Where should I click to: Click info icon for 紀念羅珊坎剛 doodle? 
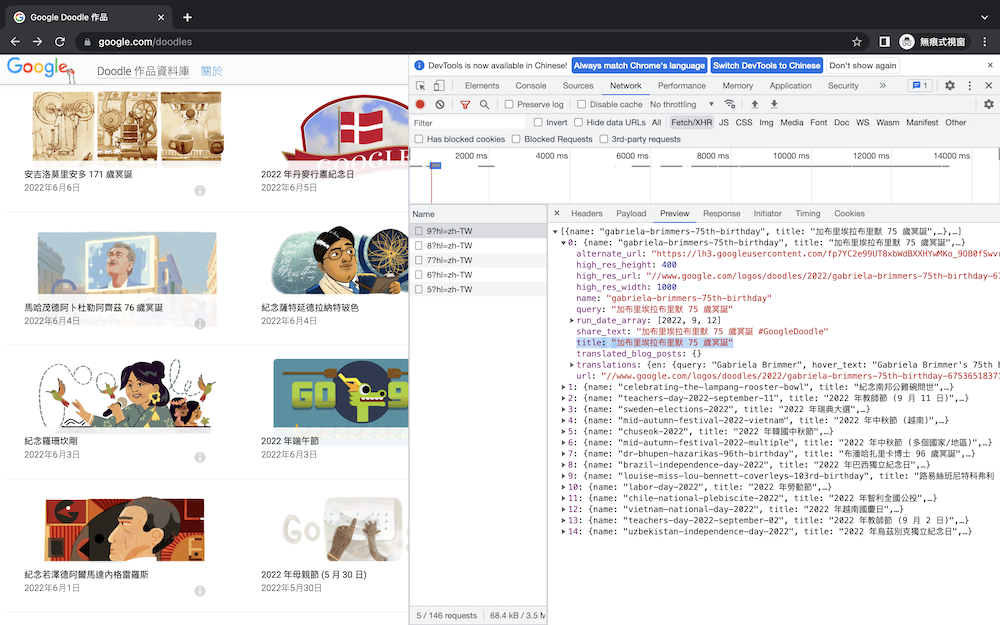pyautogui.click(x=200, y=457)
